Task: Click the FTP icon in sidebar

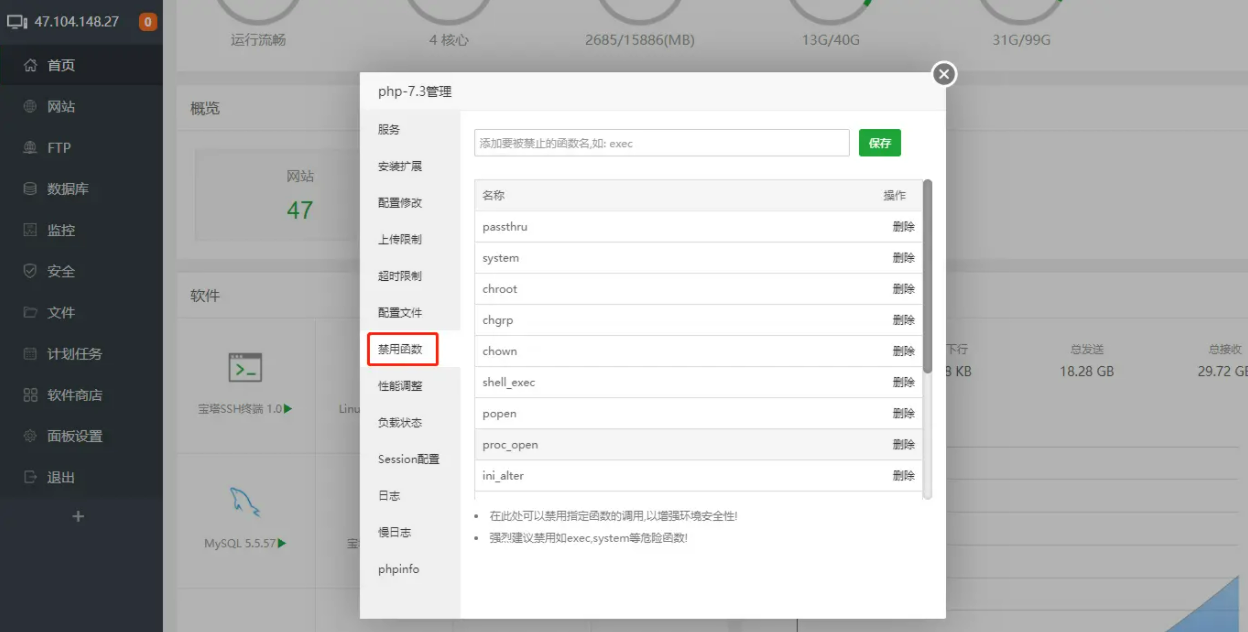Action: click(30, 148)
